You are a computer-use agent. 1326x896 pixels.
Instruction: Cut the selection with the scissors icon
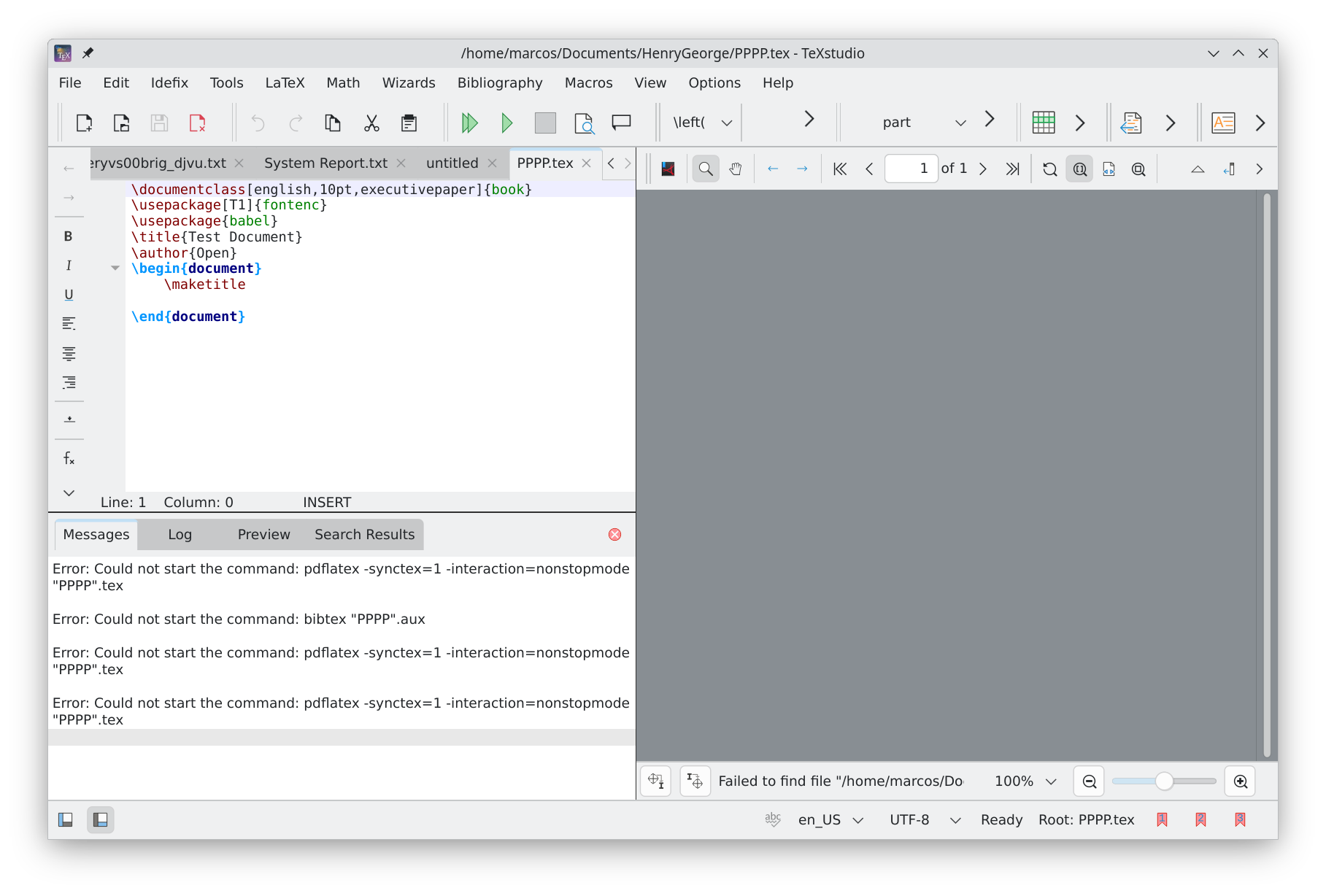click(371, 123)
